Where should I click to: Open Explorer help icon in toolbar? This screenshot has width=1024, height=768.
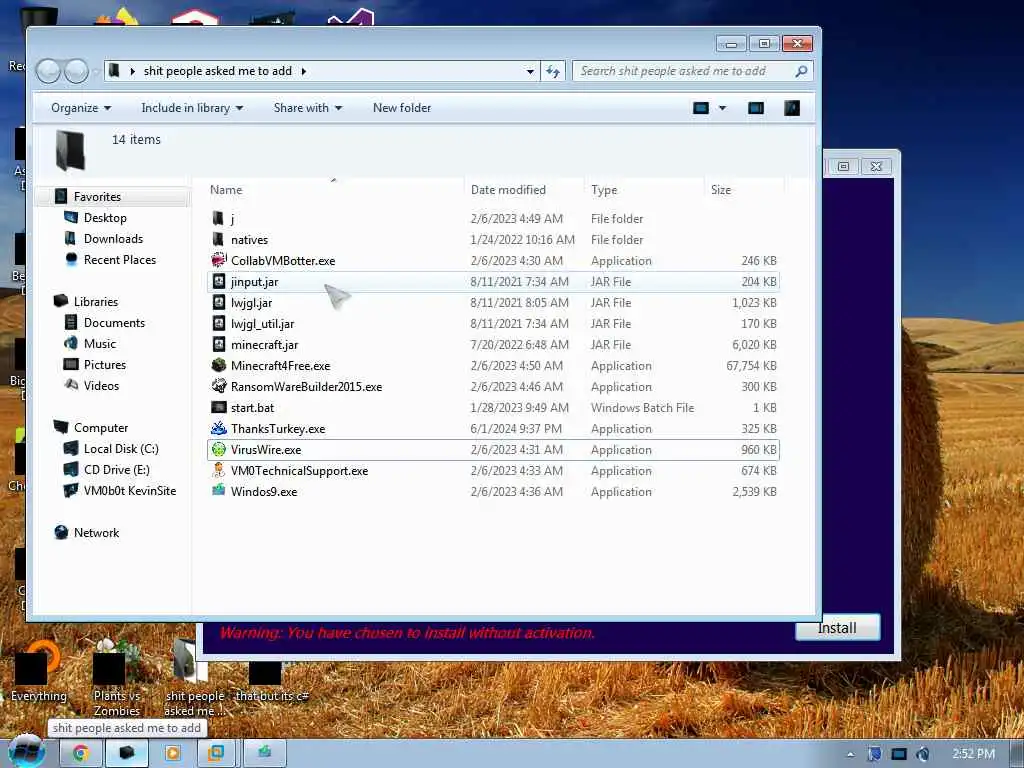pos(792,108)
